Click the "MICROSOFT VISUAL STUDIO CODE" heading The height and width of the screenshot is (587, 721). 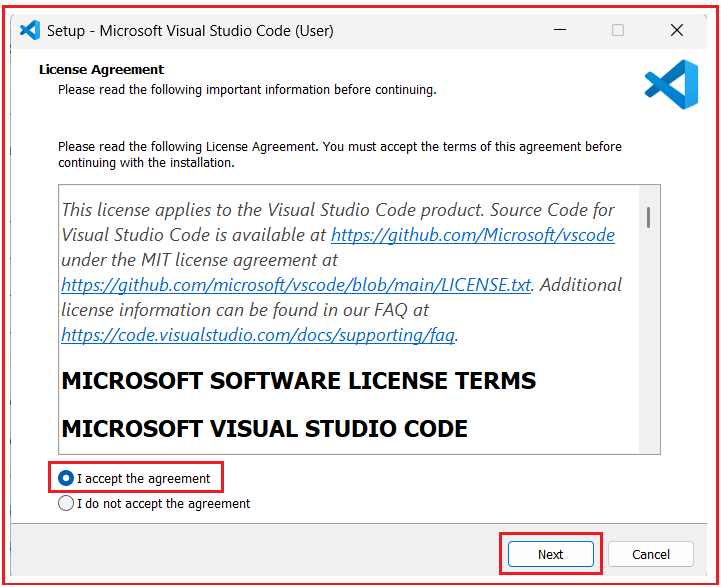264,429
